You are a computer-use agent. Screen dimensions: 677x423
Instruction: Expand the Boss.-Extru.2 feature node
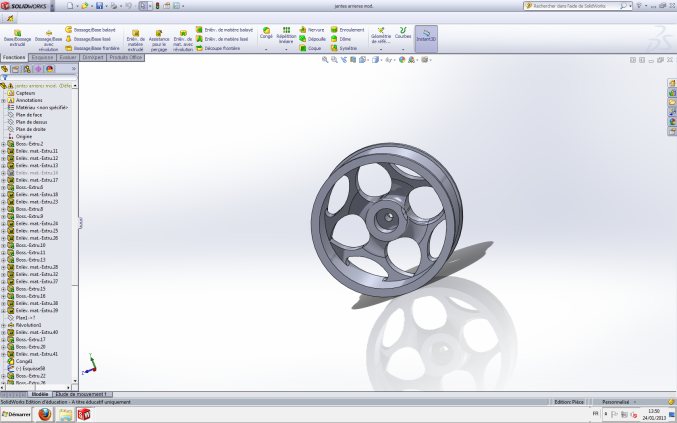pyautogui.click(x=3, y=144)
